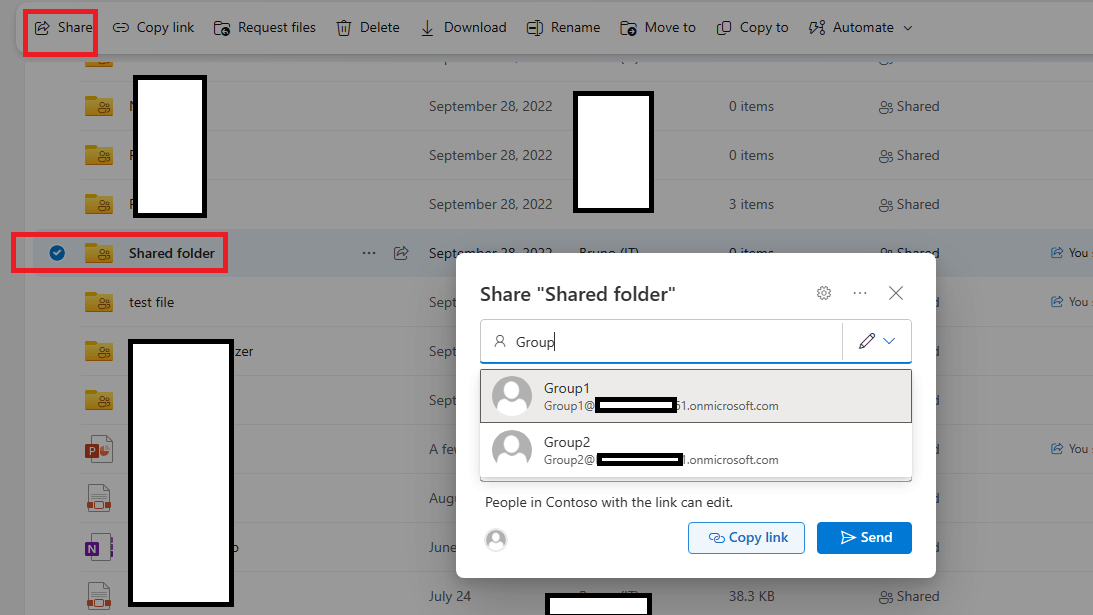Open the test file folder

point(151,303)
